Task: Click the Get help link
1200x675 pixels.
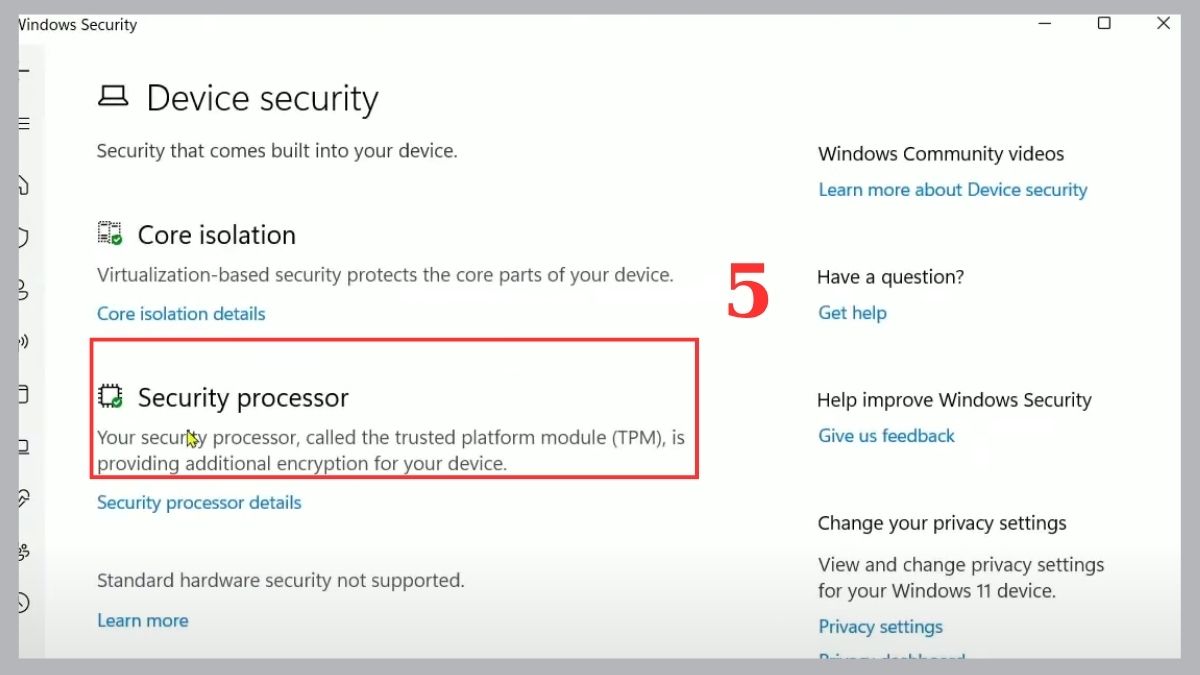Action: [x=852, y=313]
